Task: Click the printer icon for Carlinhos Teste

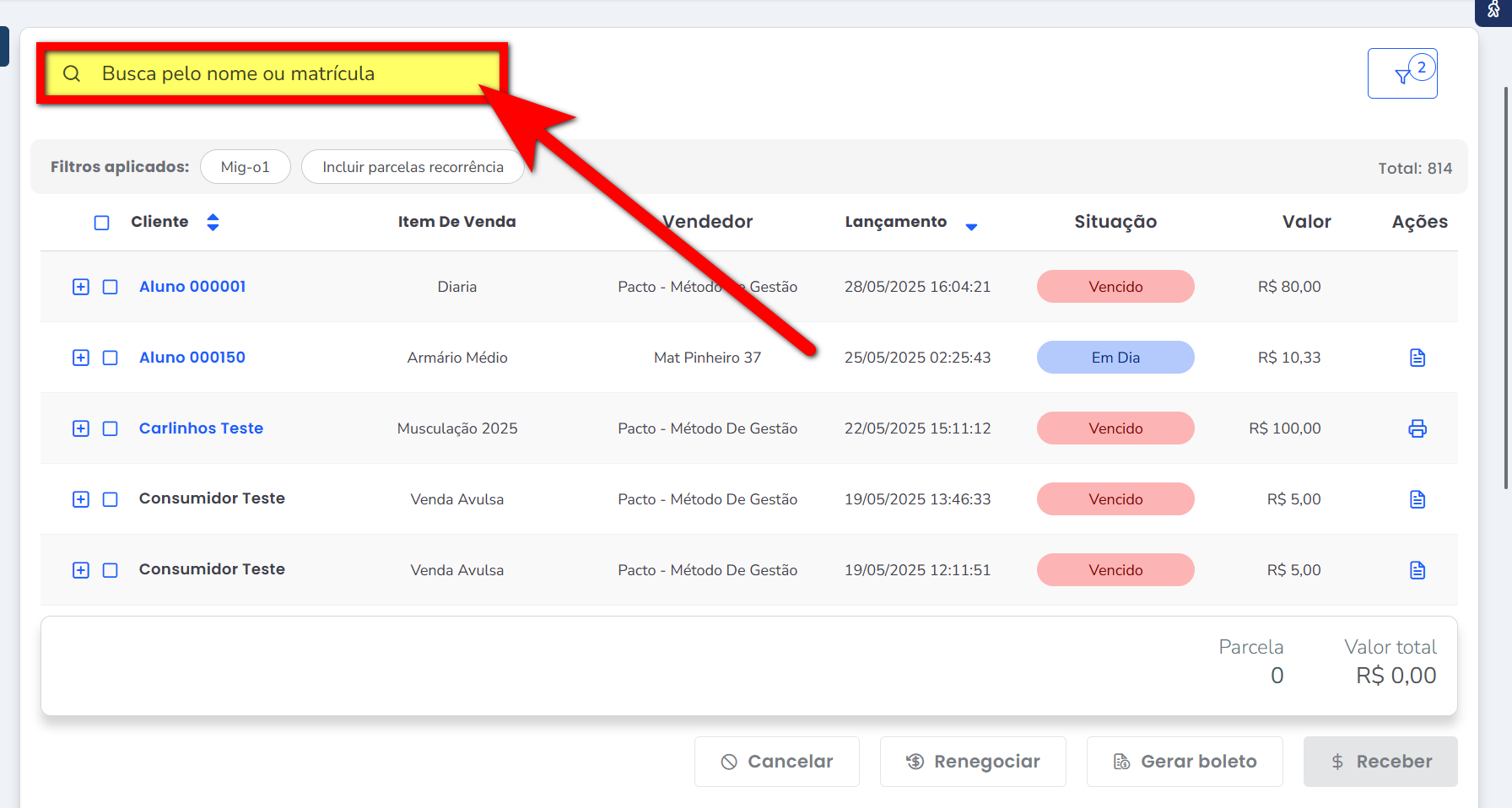Action: coord(1417,428)
